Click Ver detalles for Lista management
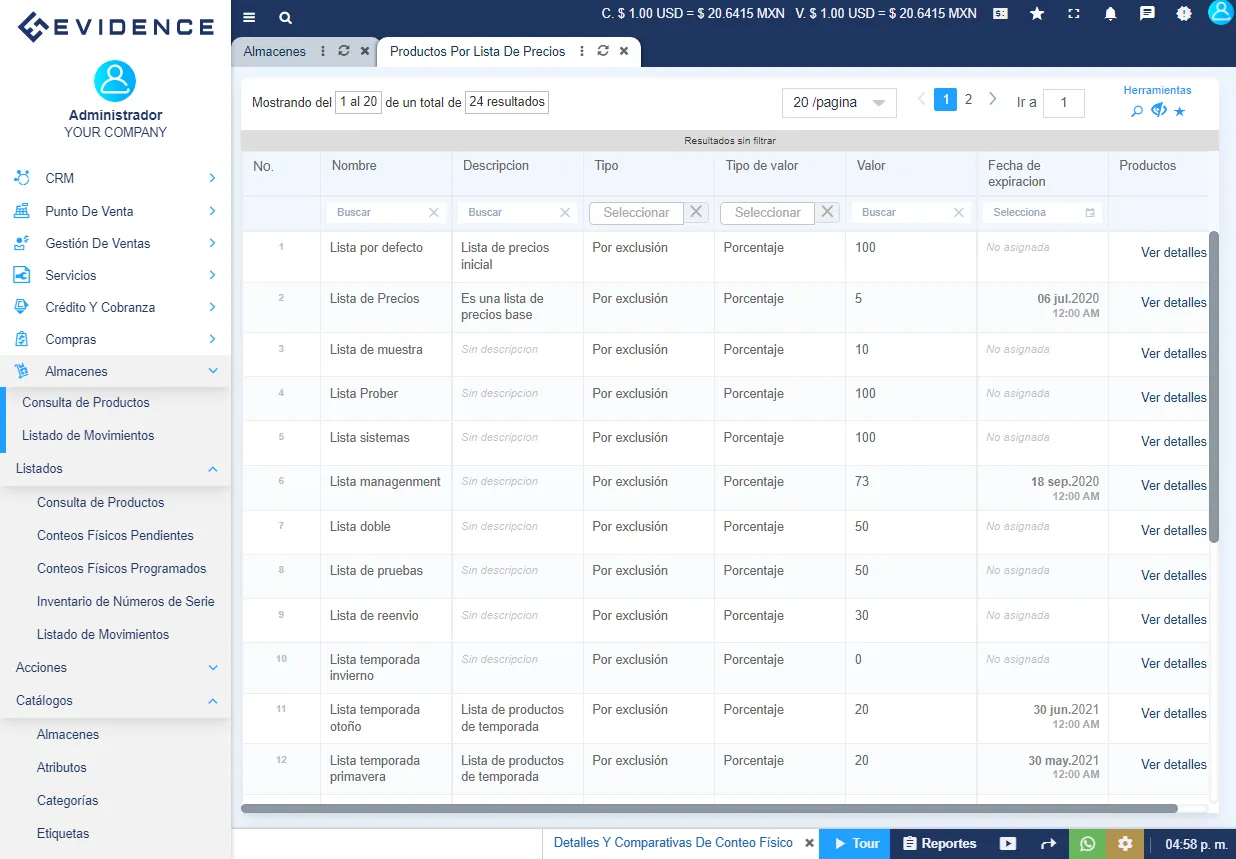The height and width of the screenshot is (859, 1236). [x=1173, y=486]
